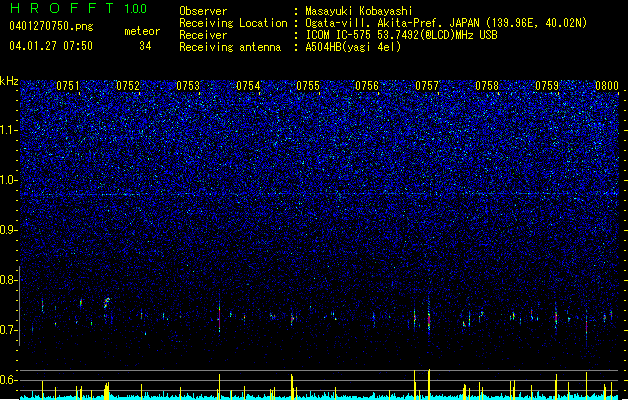This screenshot has height=400, width=629.
Task: Click the HROFFT 1.0.0 title text
Action: point(78,8)
